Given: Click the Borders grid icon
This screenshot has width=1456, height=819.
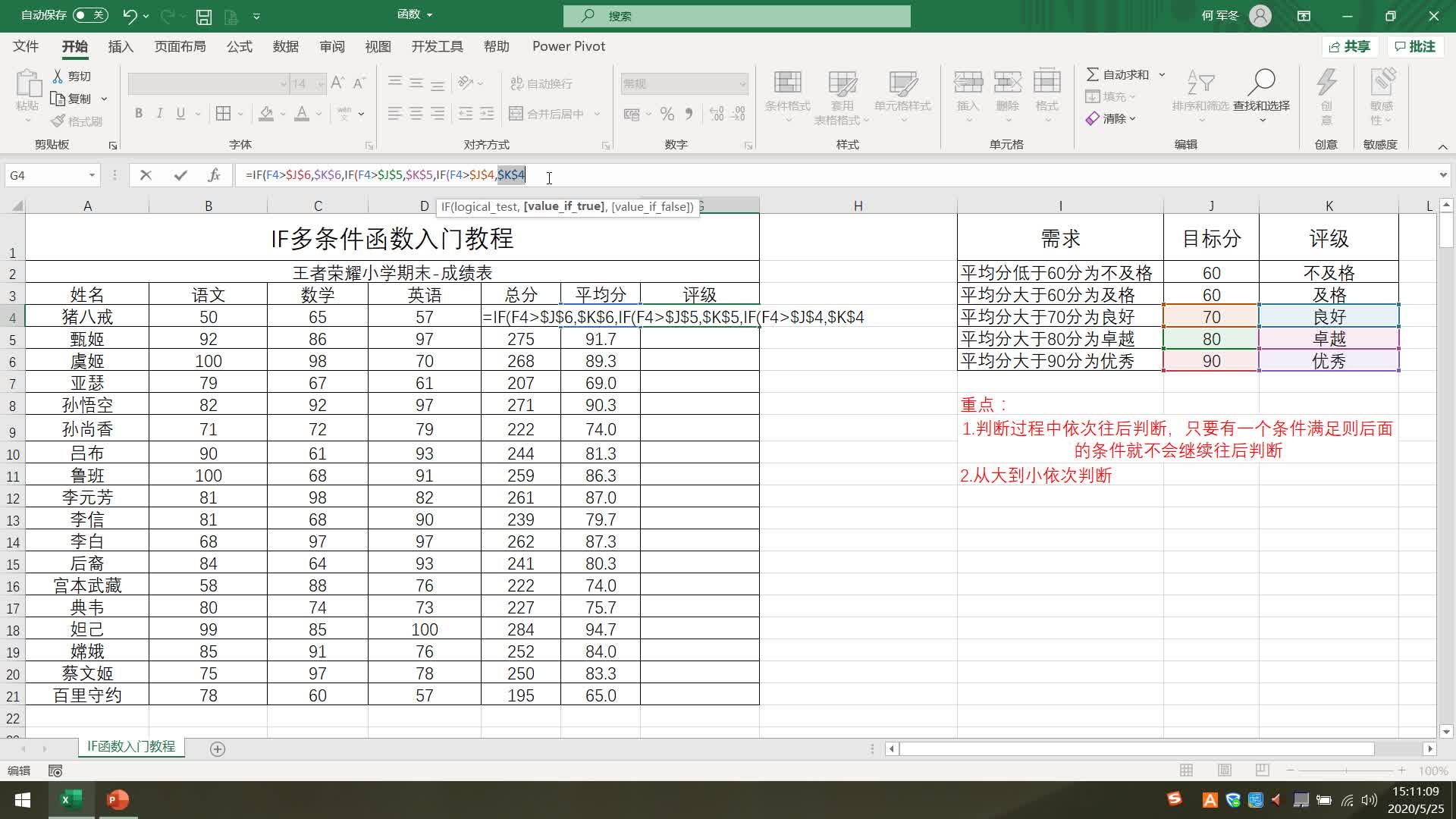Looking at the screenshot, I should (x=223, y=114).
